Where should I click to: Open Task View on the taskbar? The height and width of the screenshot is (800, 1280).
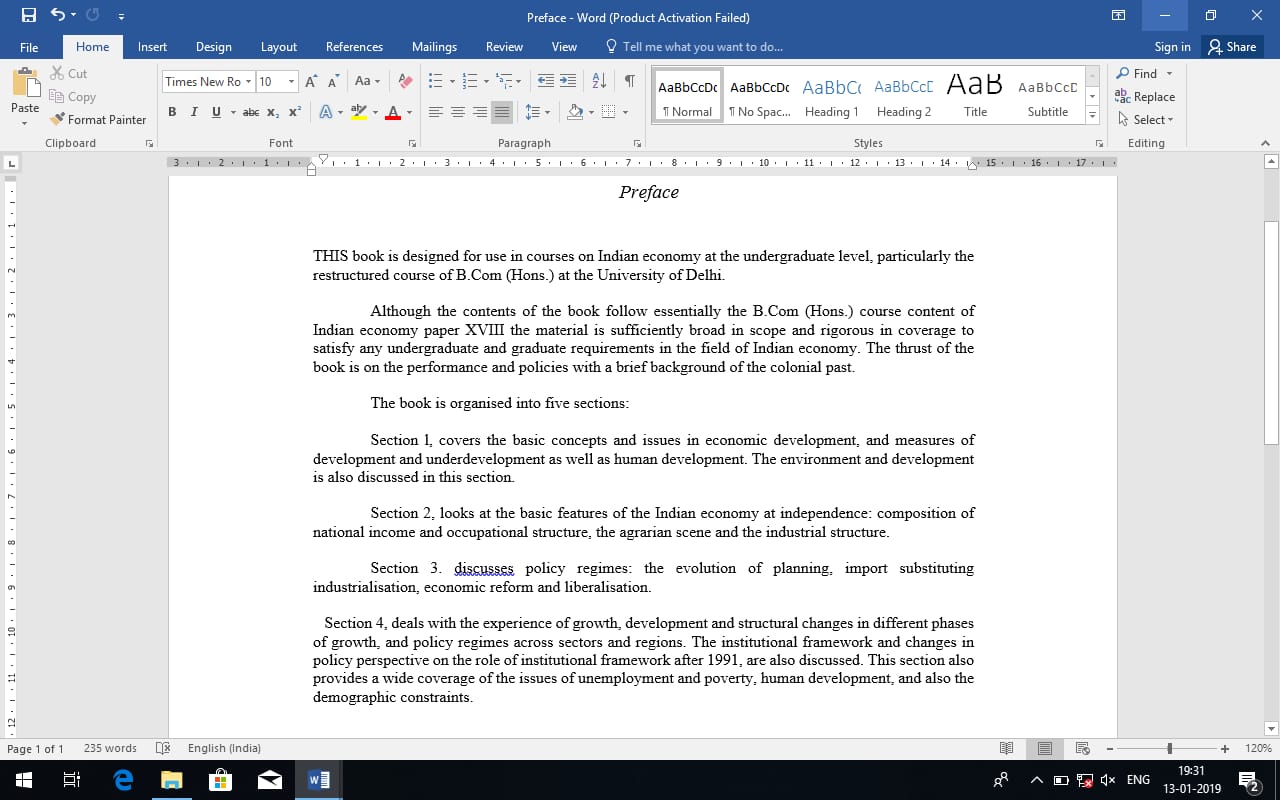click(72, 780)
